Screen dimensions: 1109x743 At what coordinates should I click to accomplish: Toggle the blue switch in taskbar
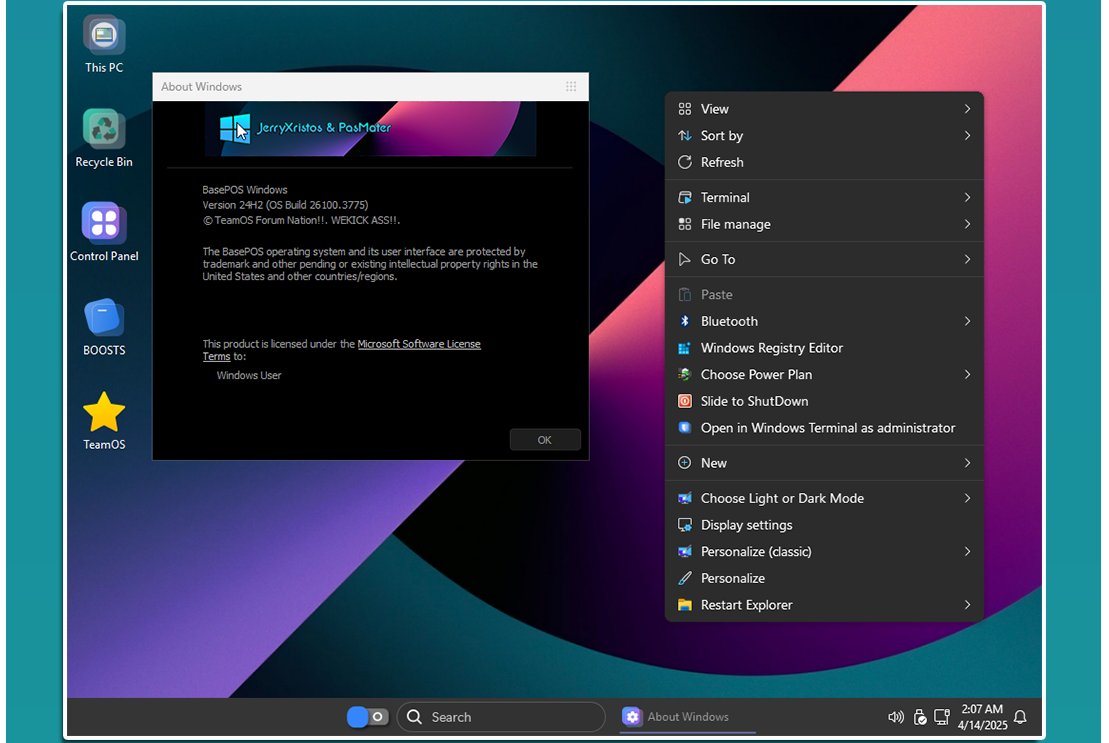pyautogui.click(x=367, y=717)
